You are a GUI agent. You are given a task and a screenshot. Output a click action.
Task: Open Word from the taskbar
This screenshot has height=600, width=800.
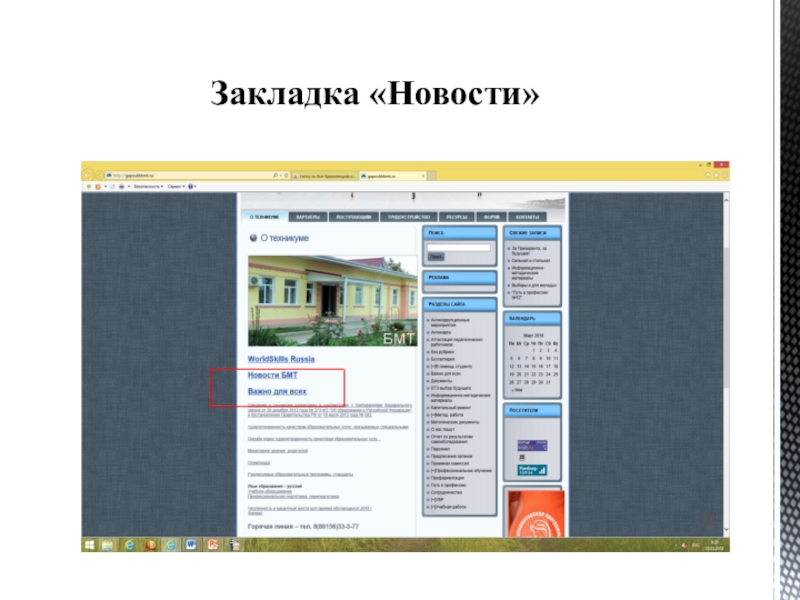(x=191, y=545)
